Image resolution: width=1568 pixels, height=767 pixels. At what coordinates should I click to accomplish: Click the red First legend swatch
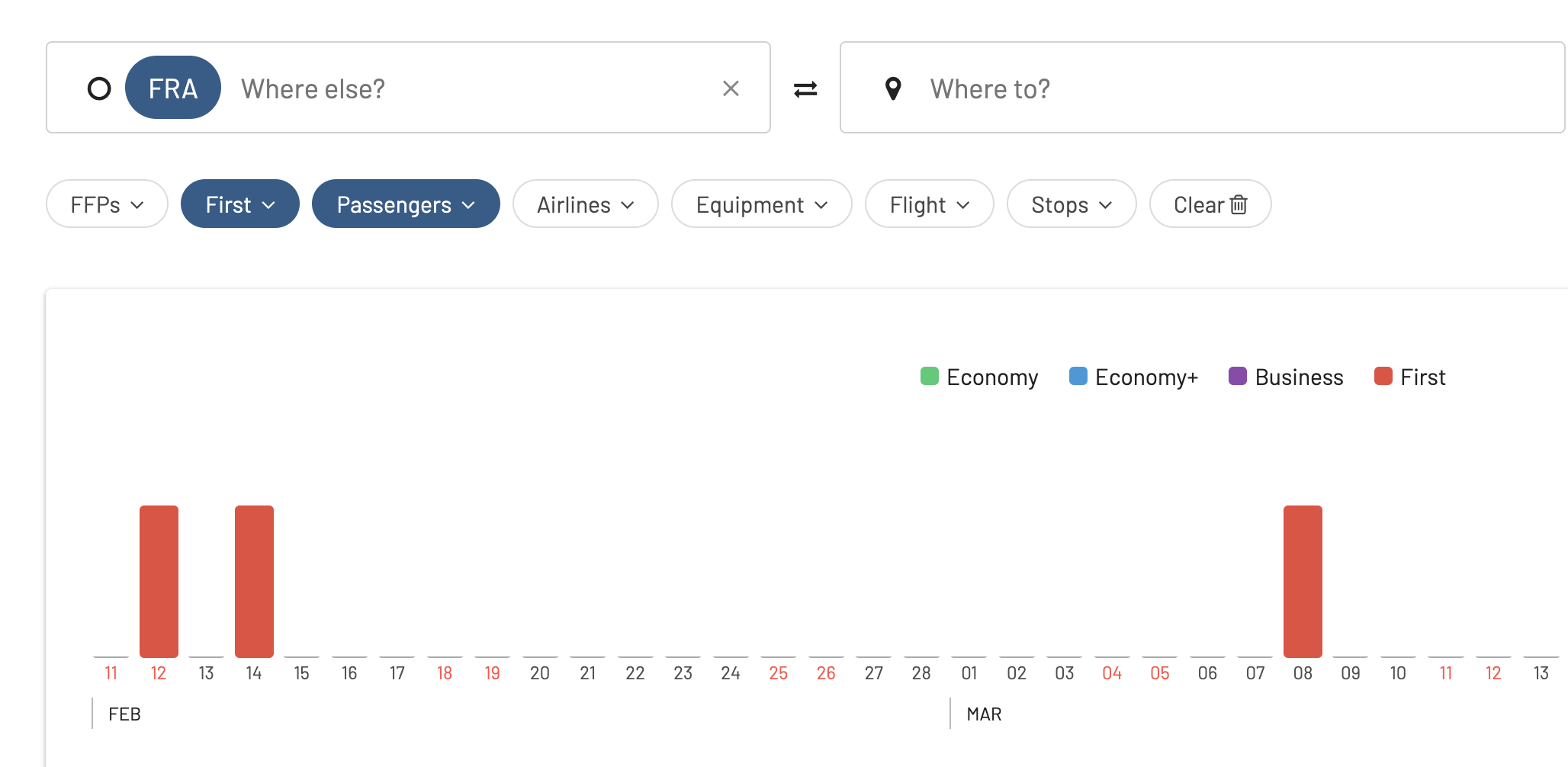tap(1383, 376)
